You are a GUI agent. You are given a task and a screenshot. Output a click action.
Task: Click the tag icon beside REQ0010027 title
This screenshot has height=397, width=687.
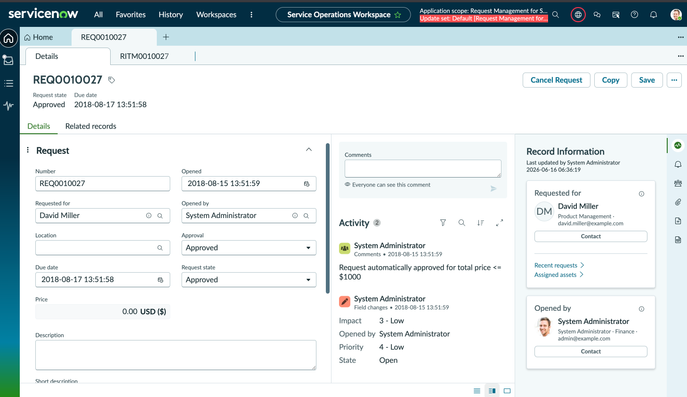tap(112, 80)
